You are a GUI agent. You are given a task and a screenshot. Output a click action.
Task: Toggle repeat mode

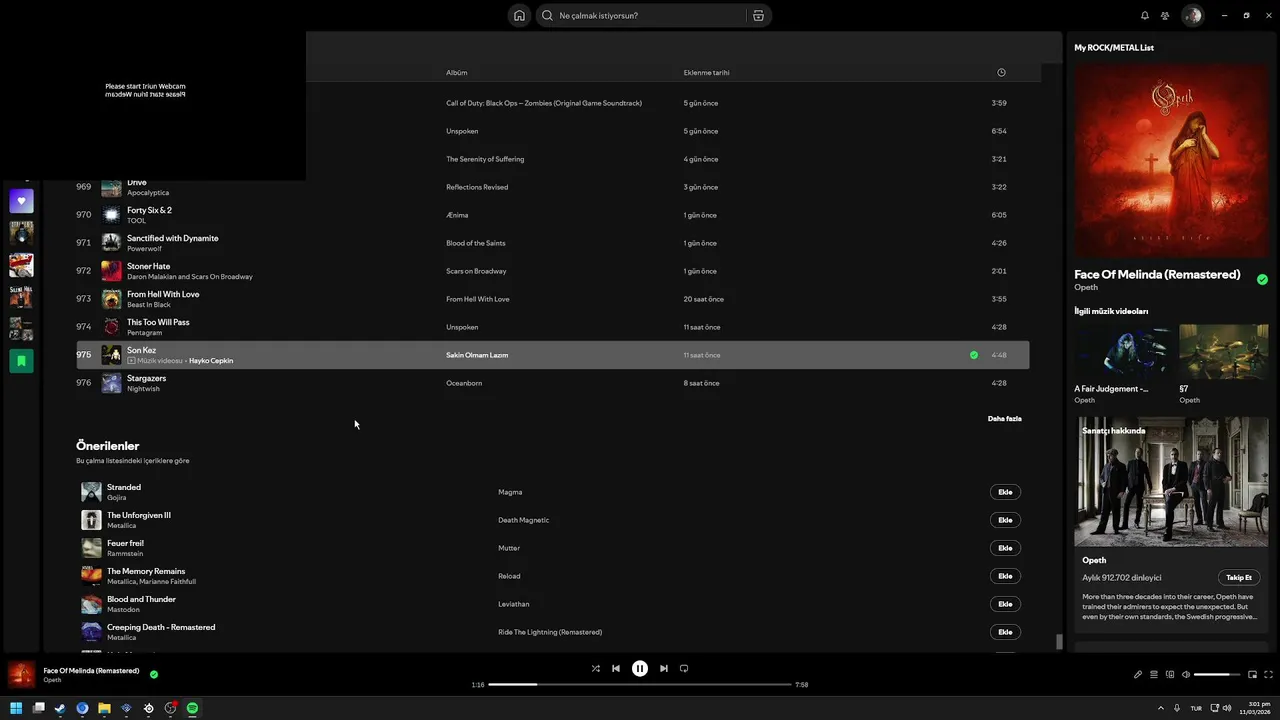point(684,669)
